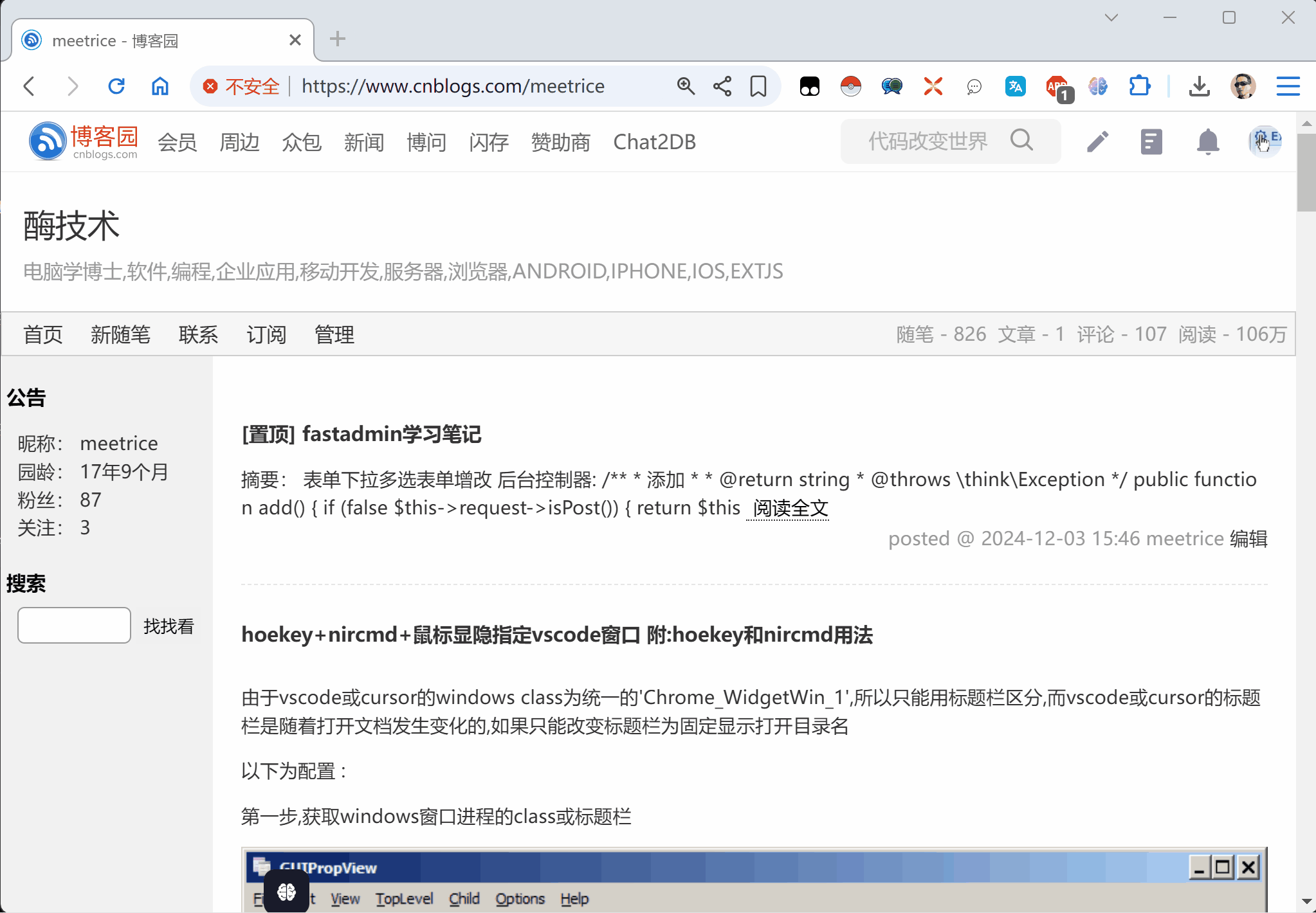Click the share icon in address bar

(x=722, y=86)
